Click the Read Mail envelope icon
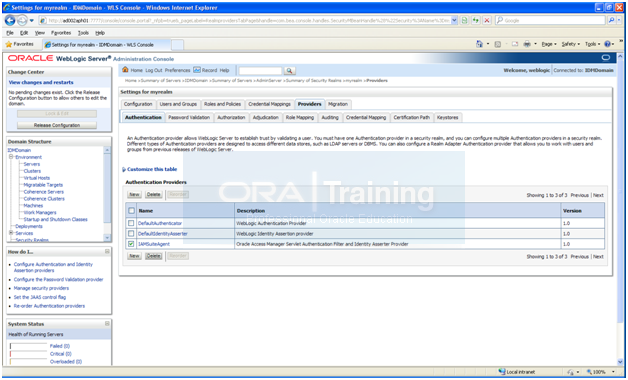 (x=515, y=44)
